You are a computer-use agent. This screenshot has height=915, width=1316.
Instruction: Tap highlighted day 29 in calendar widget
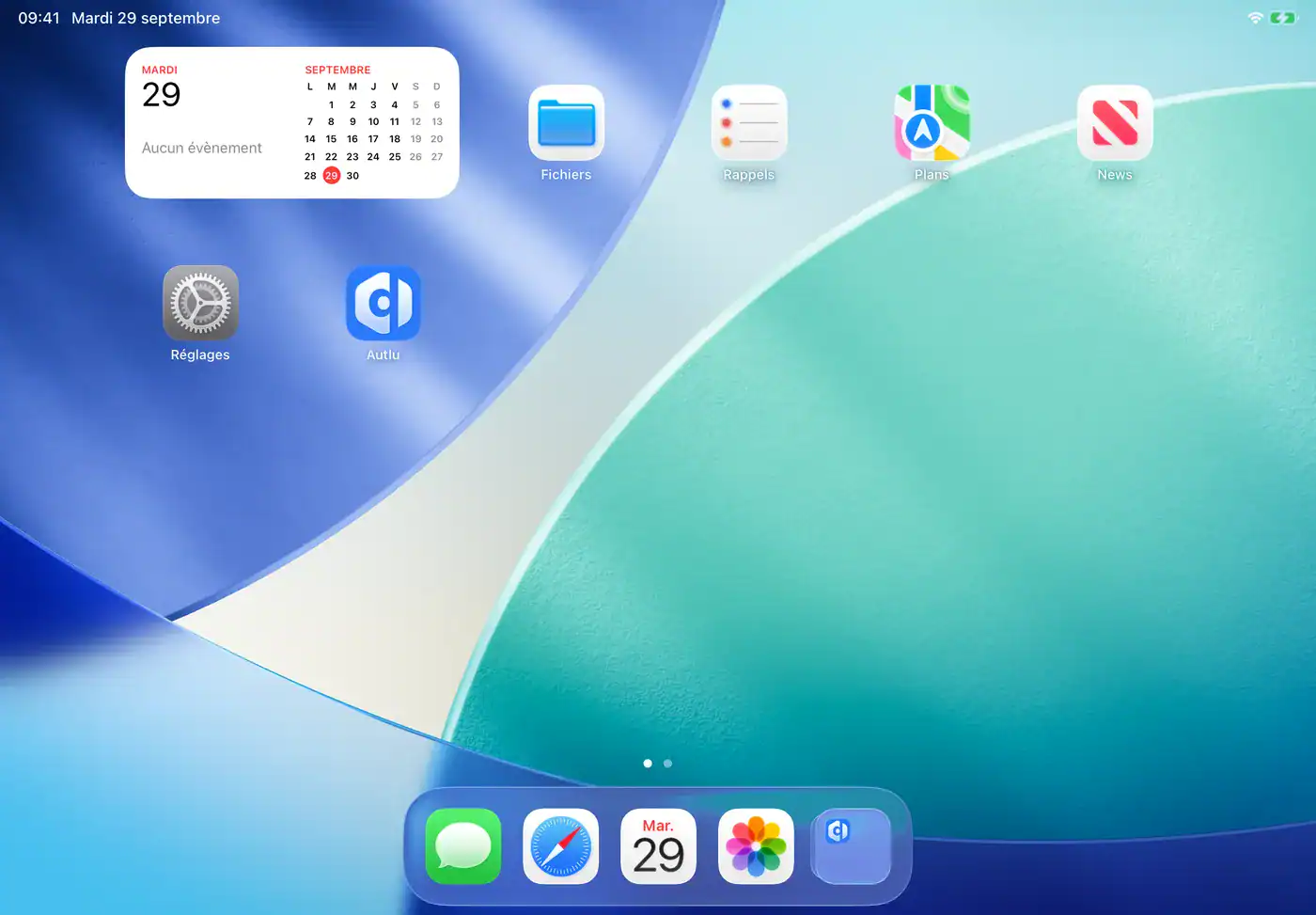(x=331, y=176)
